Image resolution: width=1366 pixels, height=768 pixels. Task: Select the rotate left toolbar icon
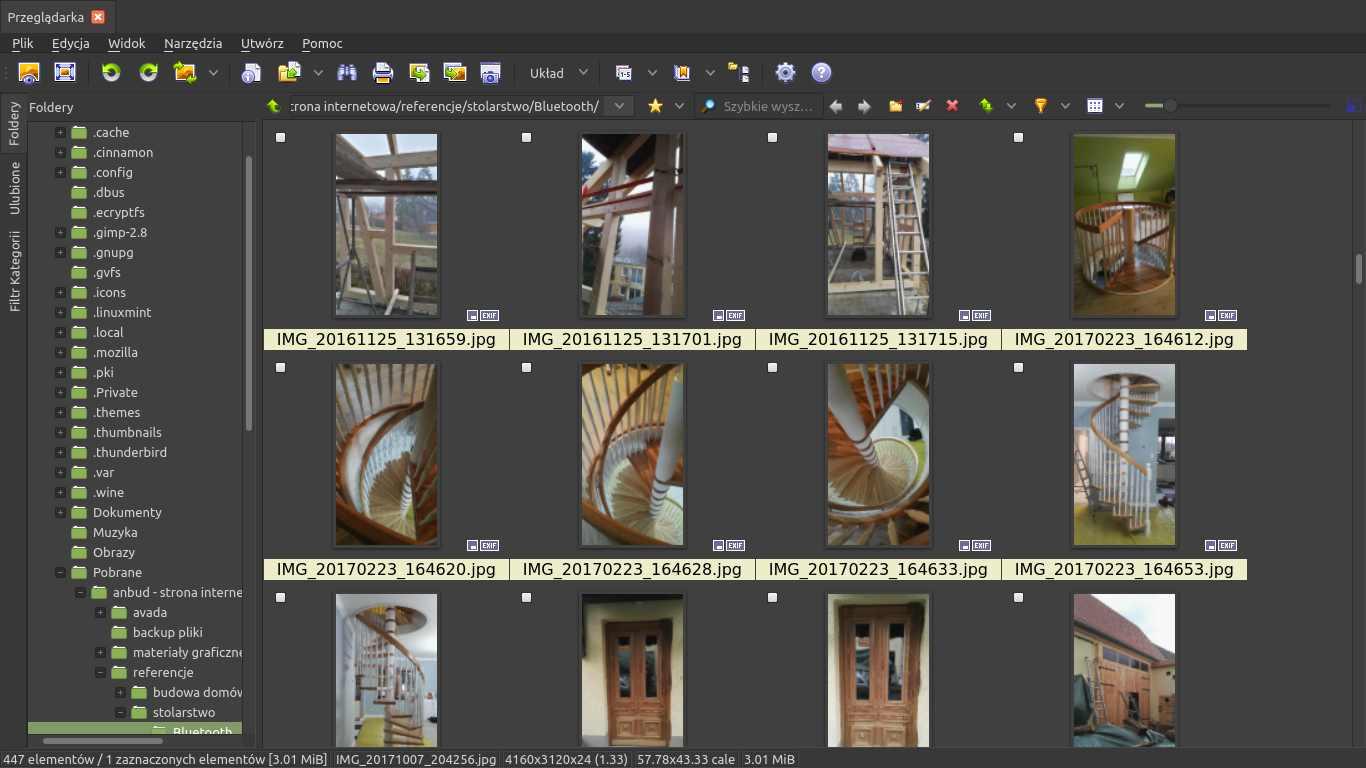tap(110, 72)
